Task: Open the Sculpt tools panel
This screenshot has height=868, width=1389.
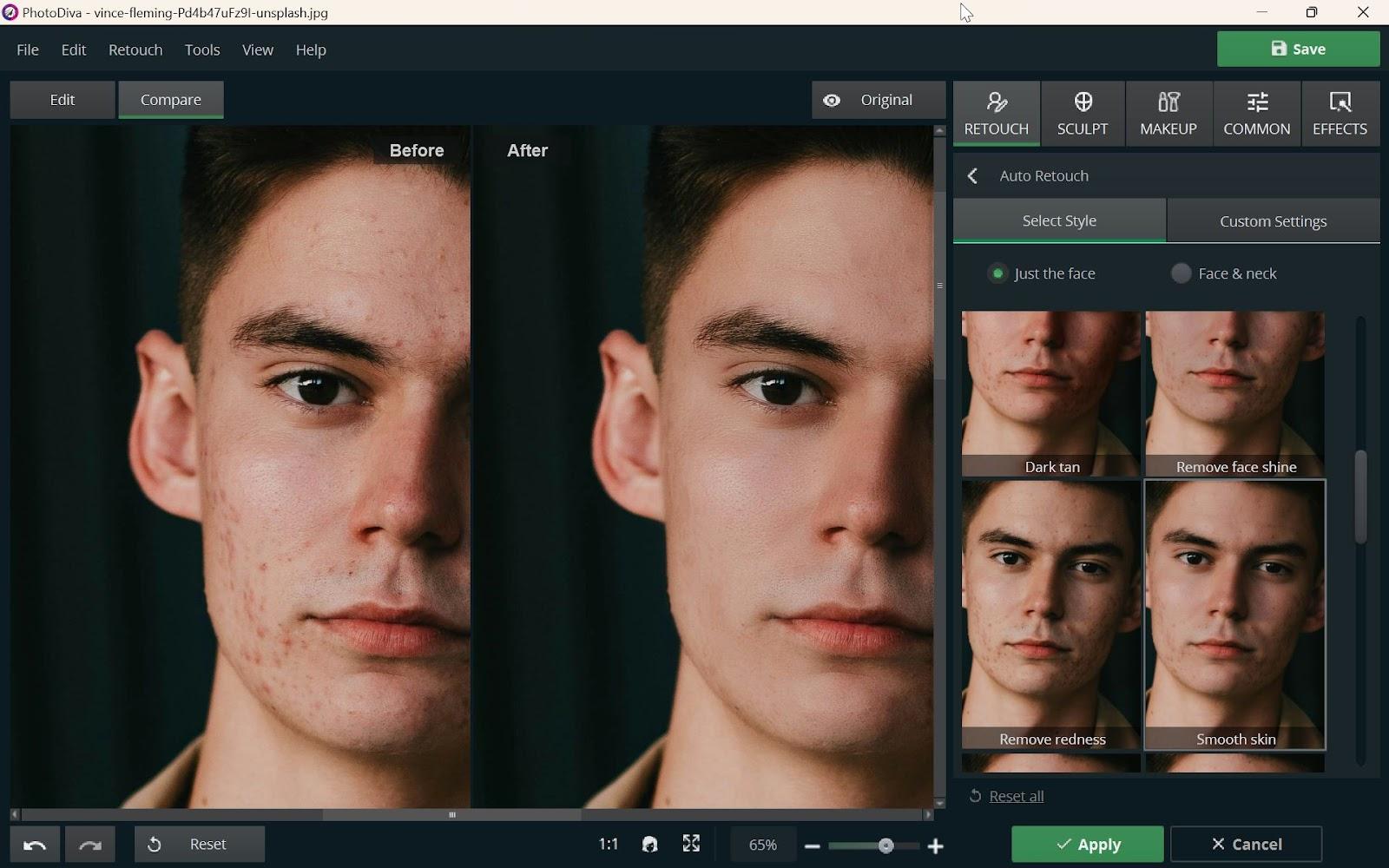Action: [x=1082, y=114]
